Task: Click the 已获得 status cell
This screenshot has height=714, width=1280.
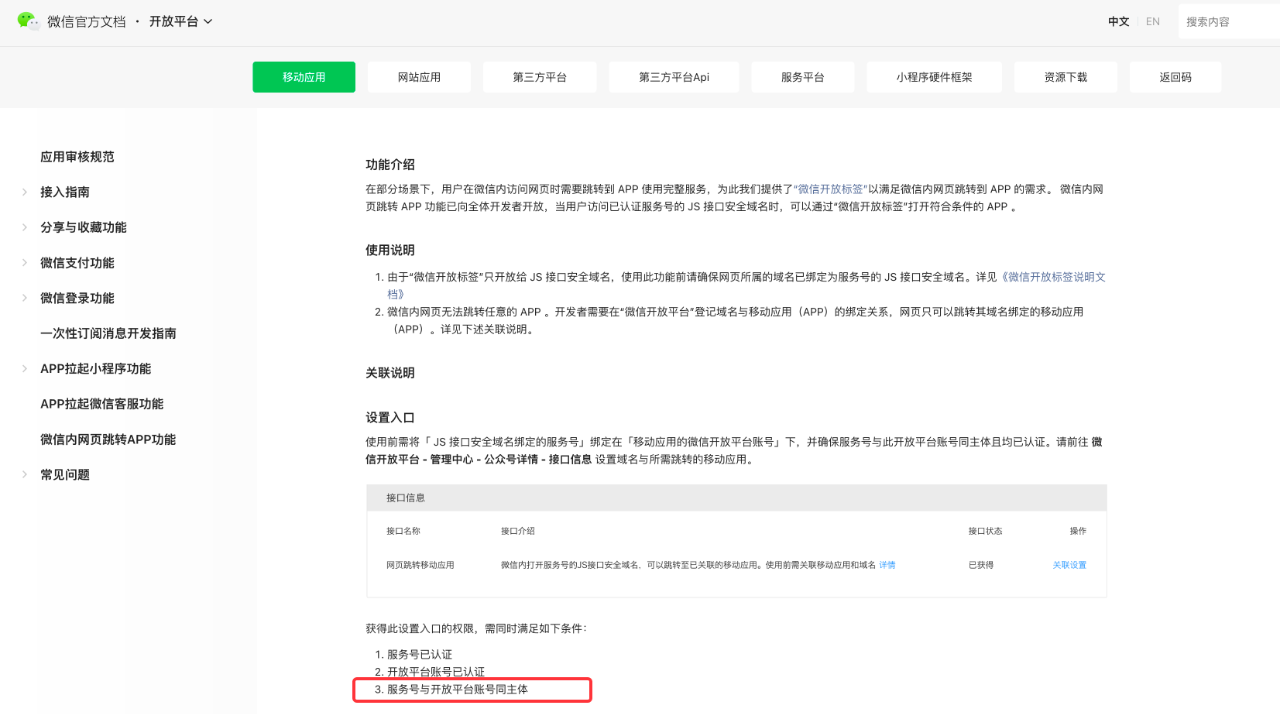Action: click(x=981, y=565)
